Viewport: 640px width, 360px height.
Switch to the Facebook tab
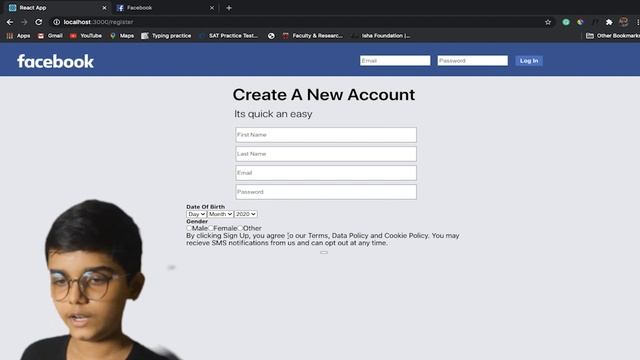coord(165,8)
